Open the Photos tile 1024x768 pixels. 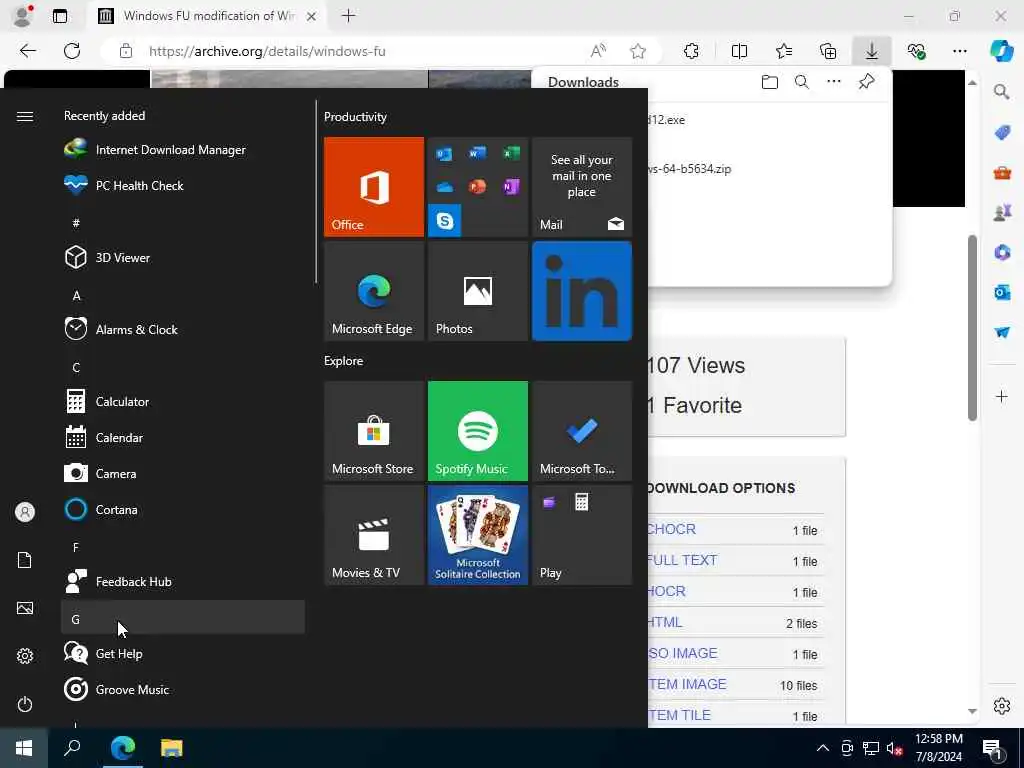[477, 291]
